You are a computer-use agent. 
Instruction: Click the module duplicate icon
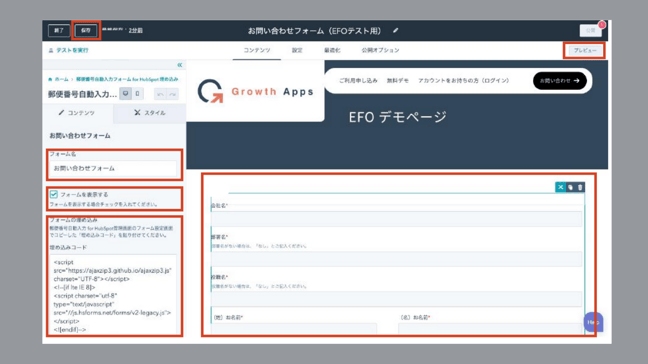(x=570, y=187)
